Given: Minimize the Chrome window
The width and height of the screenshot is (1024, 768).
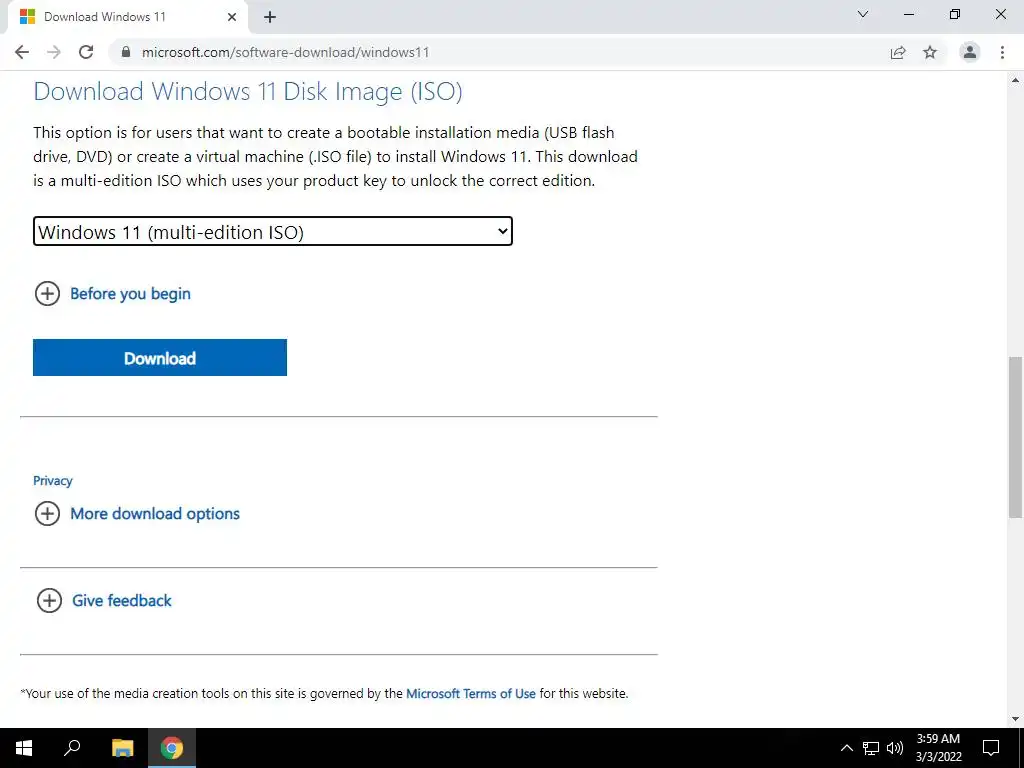Looking at the screenshot, I should pos(909,14).
